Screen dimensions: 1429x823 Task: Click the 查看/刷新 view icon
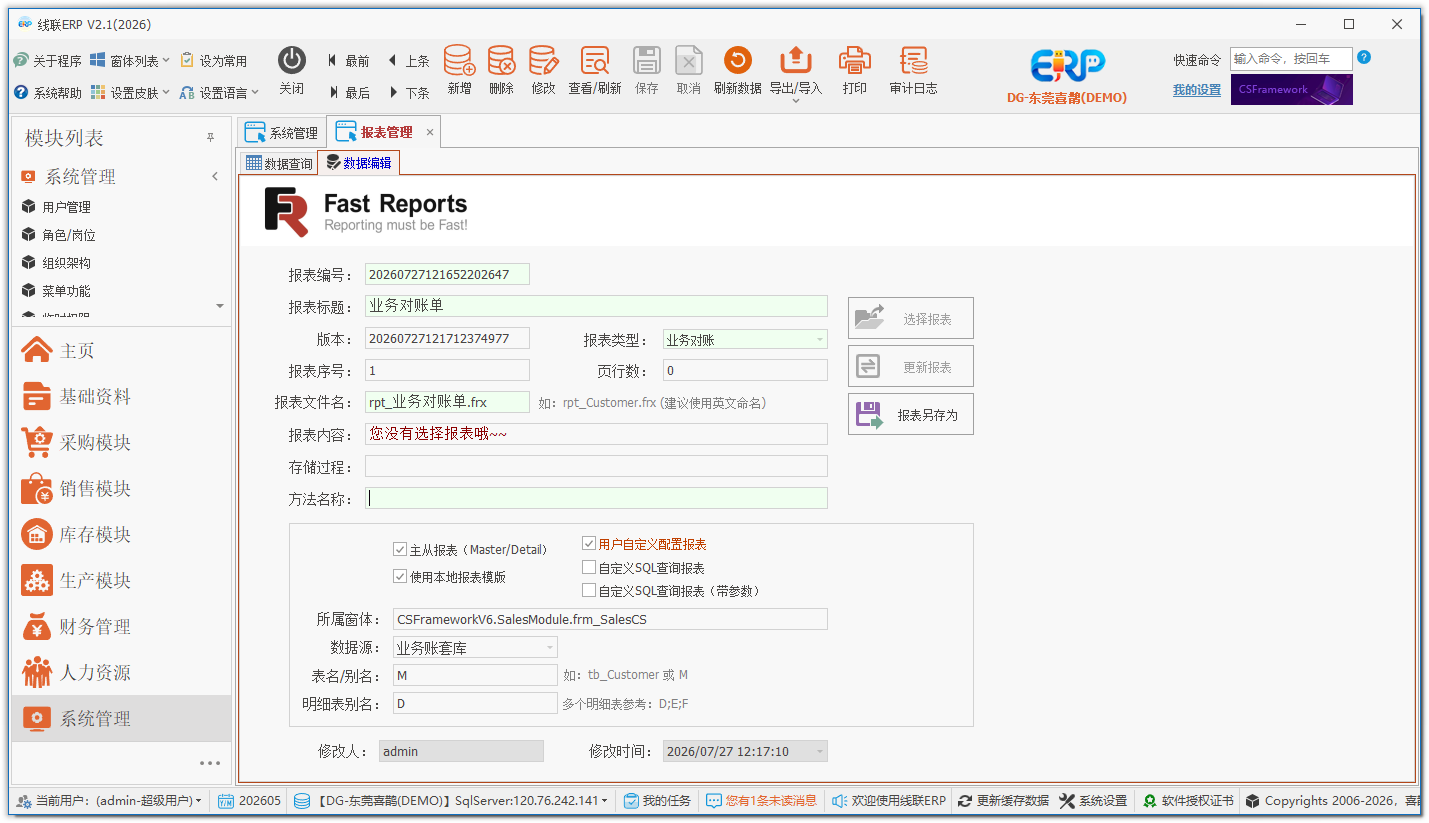595,61
